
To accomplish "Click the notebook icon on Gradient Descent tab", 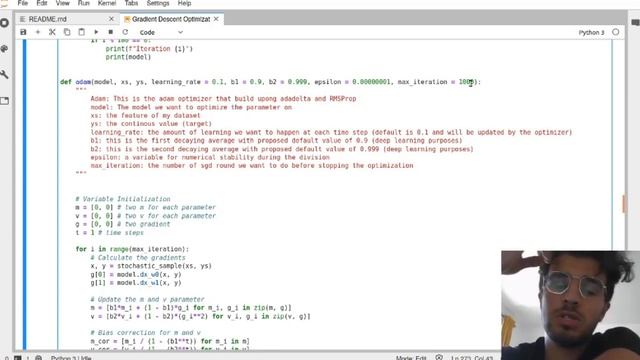I will click(x=127, y=19).
